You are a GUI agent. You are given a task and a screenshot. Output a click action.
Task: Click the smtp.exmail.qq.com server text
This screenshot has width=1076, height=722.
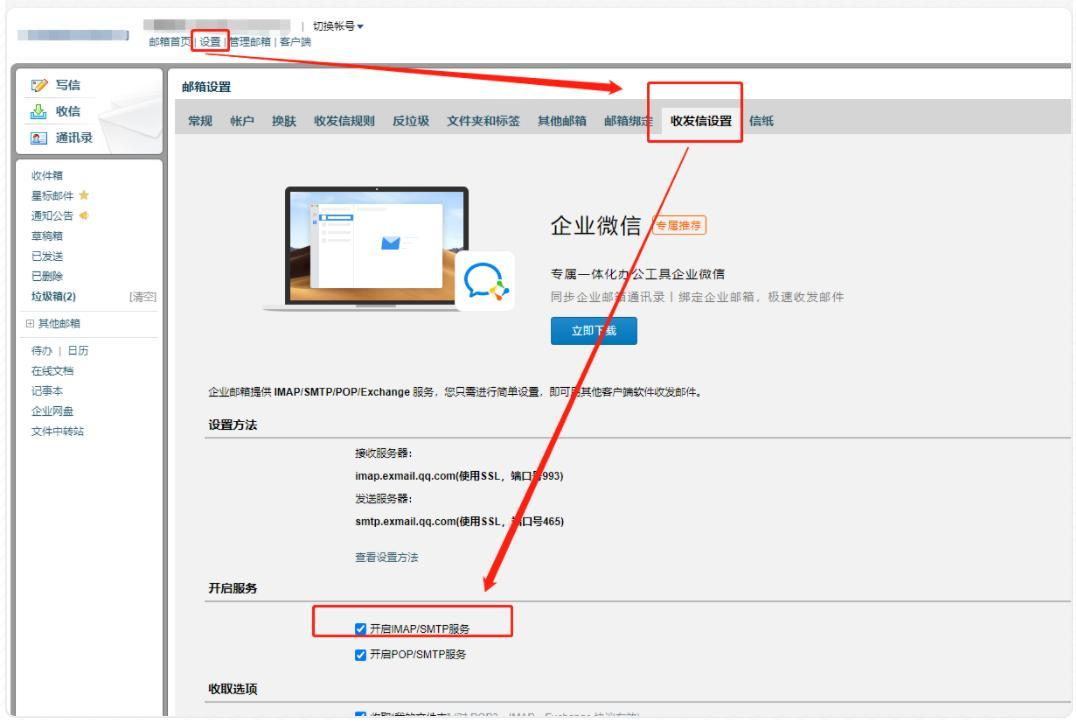pos(459,521)
